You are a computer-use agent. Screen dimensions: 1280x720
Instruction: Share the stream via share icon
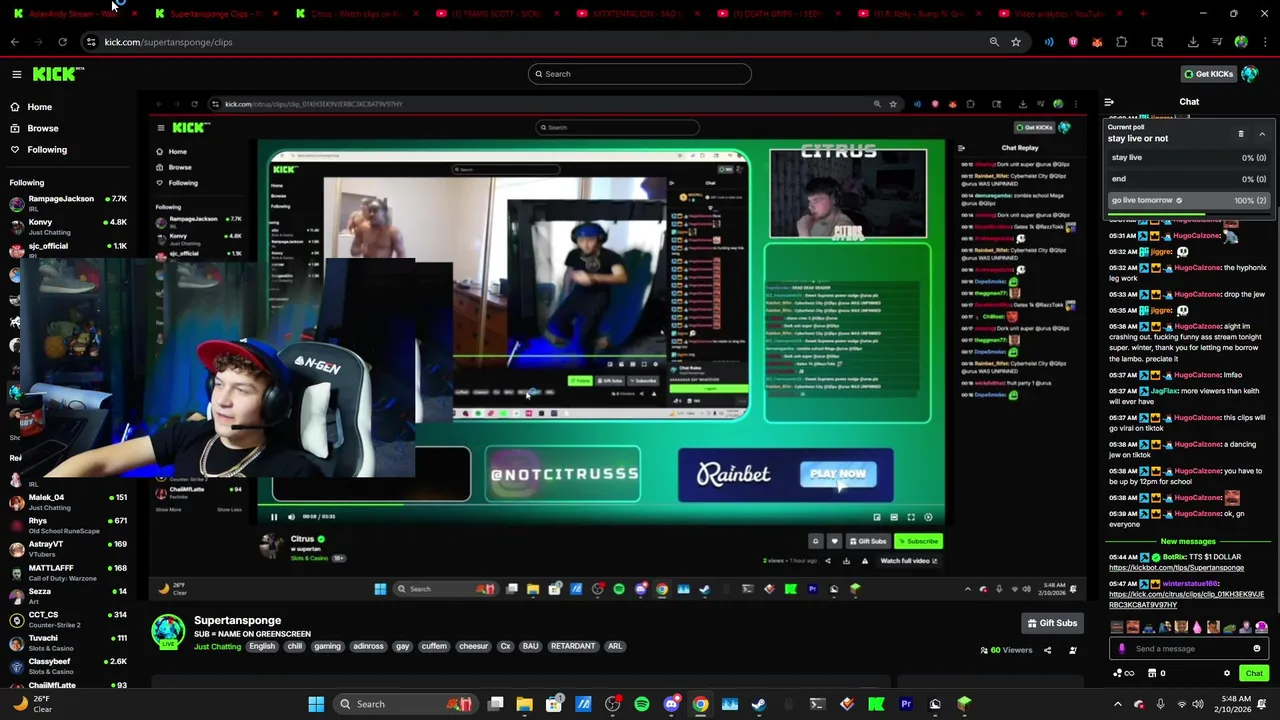point(1047,651)
